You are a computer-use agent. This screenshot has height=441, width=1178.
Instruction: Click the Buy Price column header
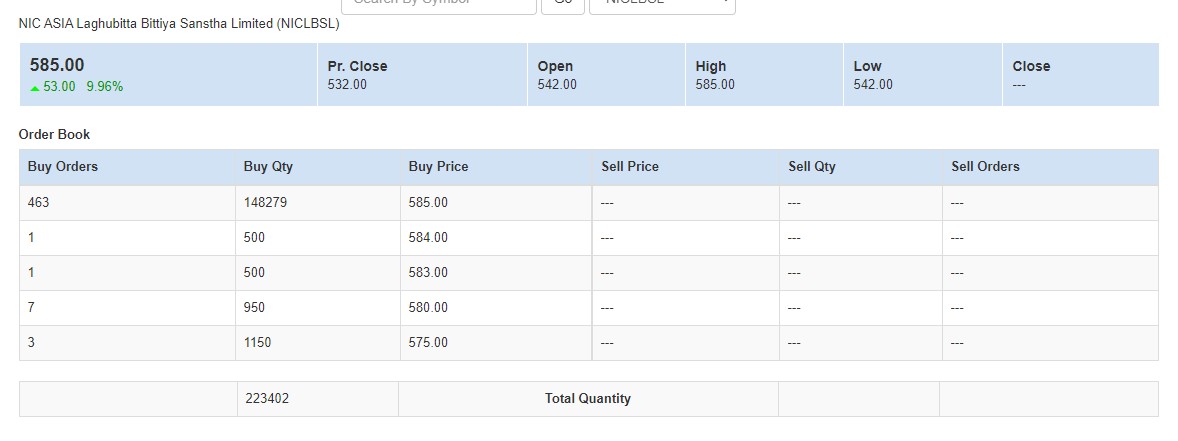tap(439, 167)
